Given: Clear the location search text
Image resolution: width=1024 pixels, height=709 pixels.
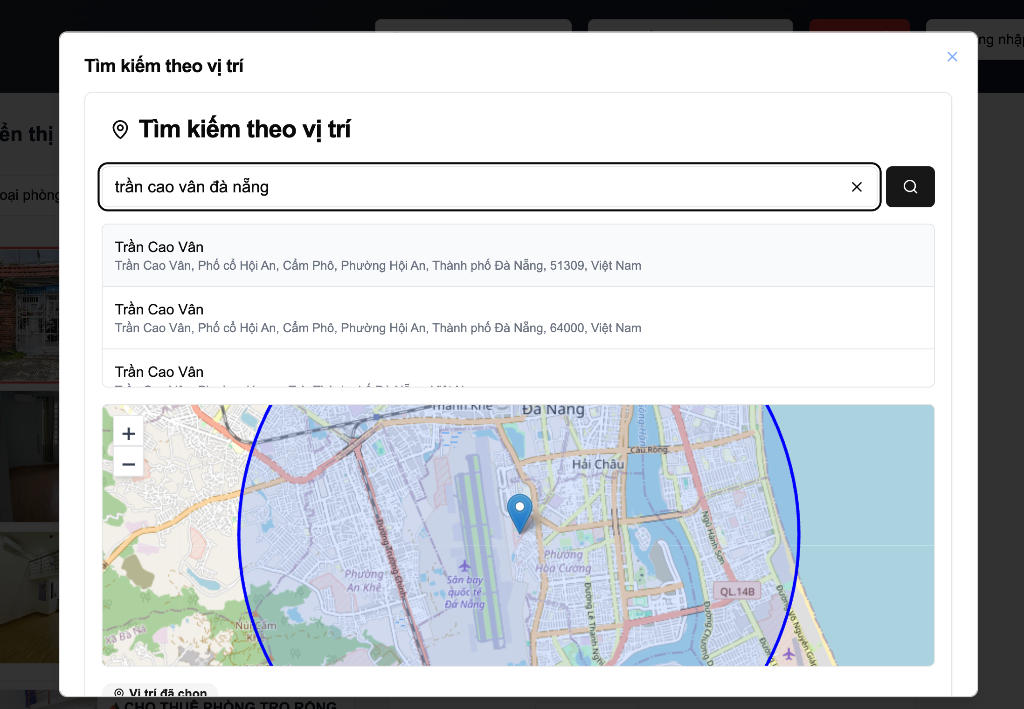Looking at the screenshot, I should point(856,187).
